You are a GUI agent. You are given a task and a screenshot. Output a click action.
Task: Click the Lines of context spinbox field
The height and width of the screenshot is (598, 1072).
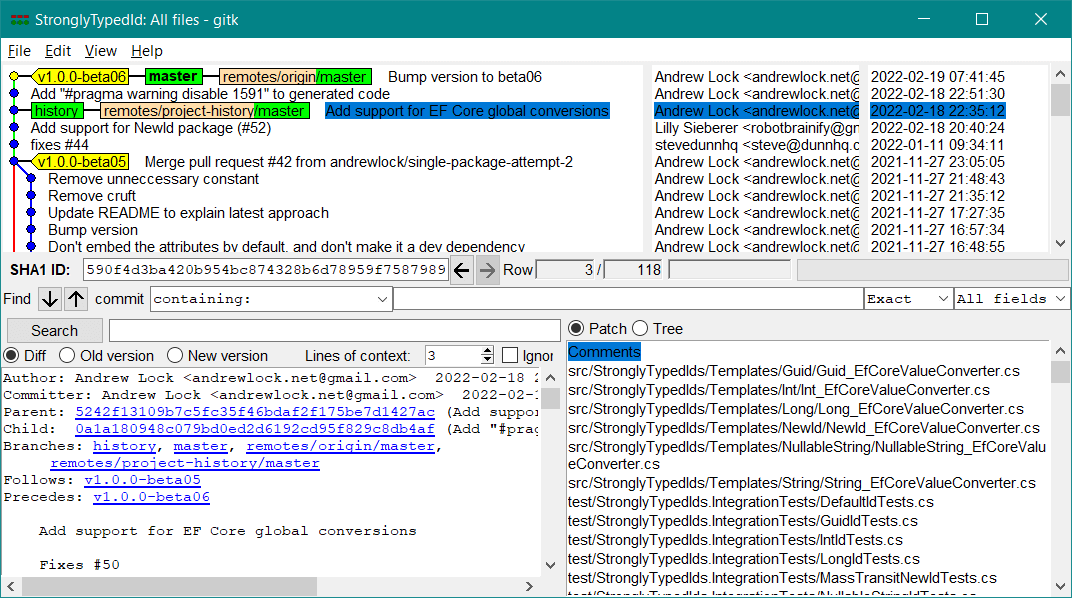tap(453, 355)
